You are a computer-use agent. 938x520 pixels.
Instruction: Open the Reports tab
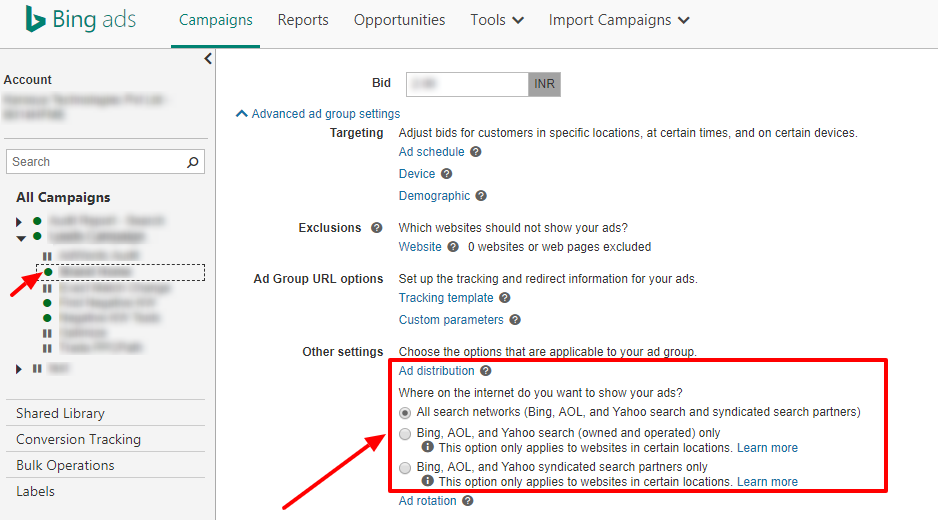pyautogui.click(x=303, y=20)
